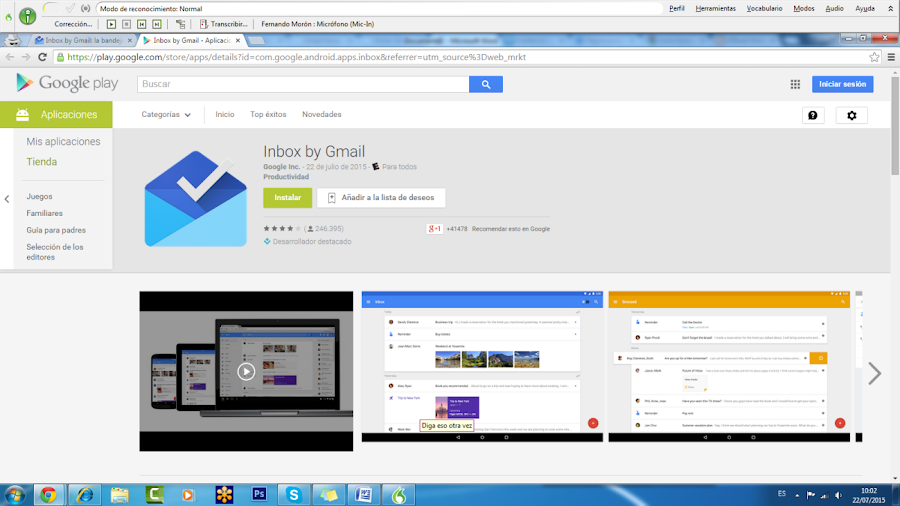Click the Productividad category link
Image resolution: width=900 pixels, height=506 pixels.
(x=286, y=177)
